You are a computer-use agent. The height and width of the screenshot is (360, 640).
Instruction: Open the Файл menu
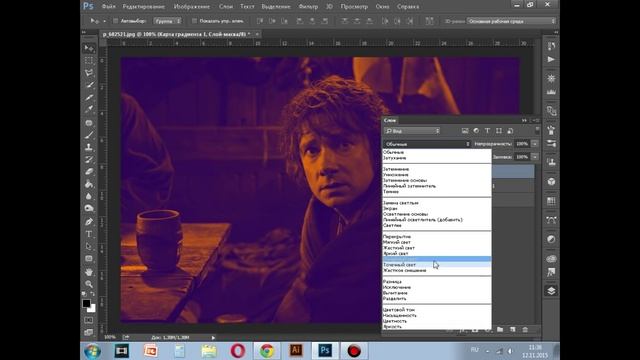(x=108, y=7)
